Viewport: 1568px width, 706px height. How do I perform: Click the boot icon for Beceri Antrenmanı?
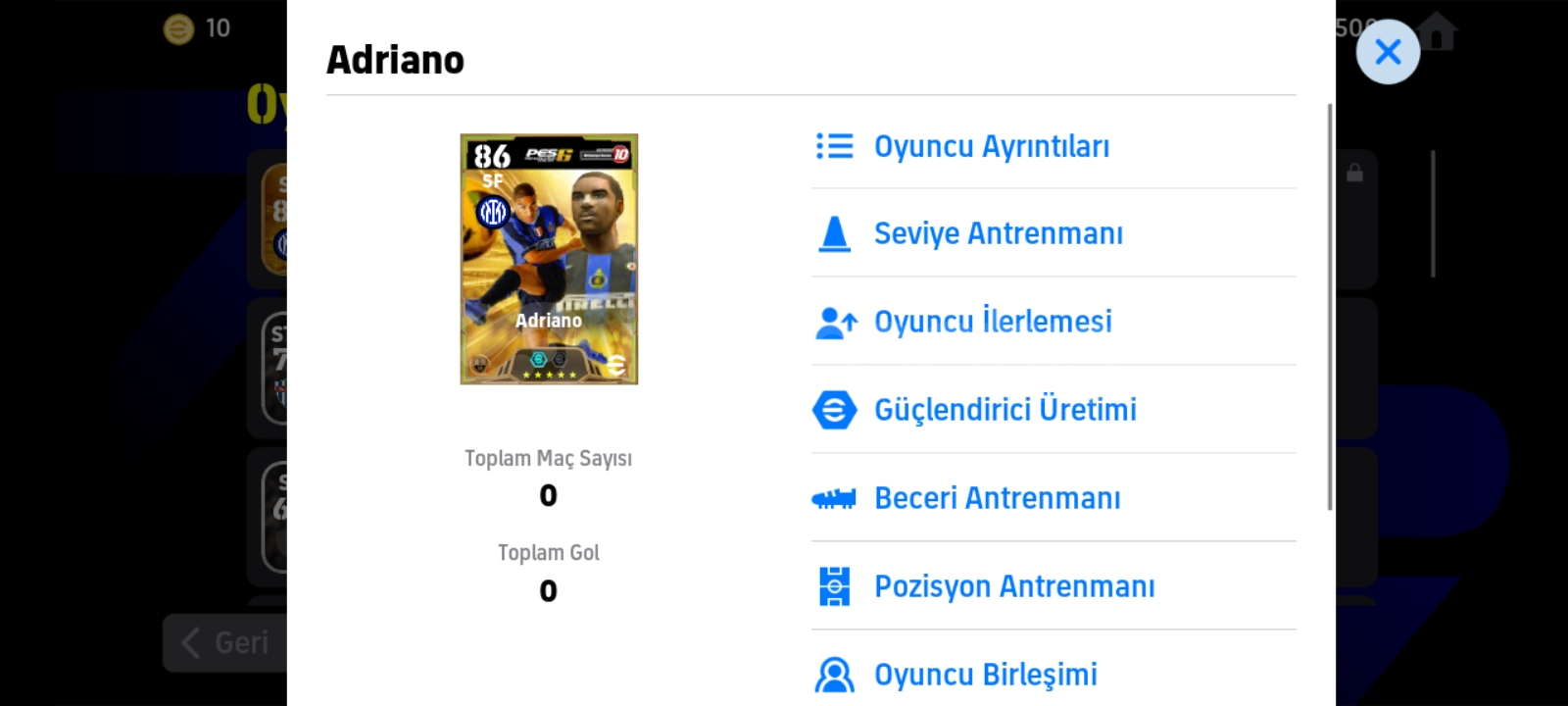(834, 499)
